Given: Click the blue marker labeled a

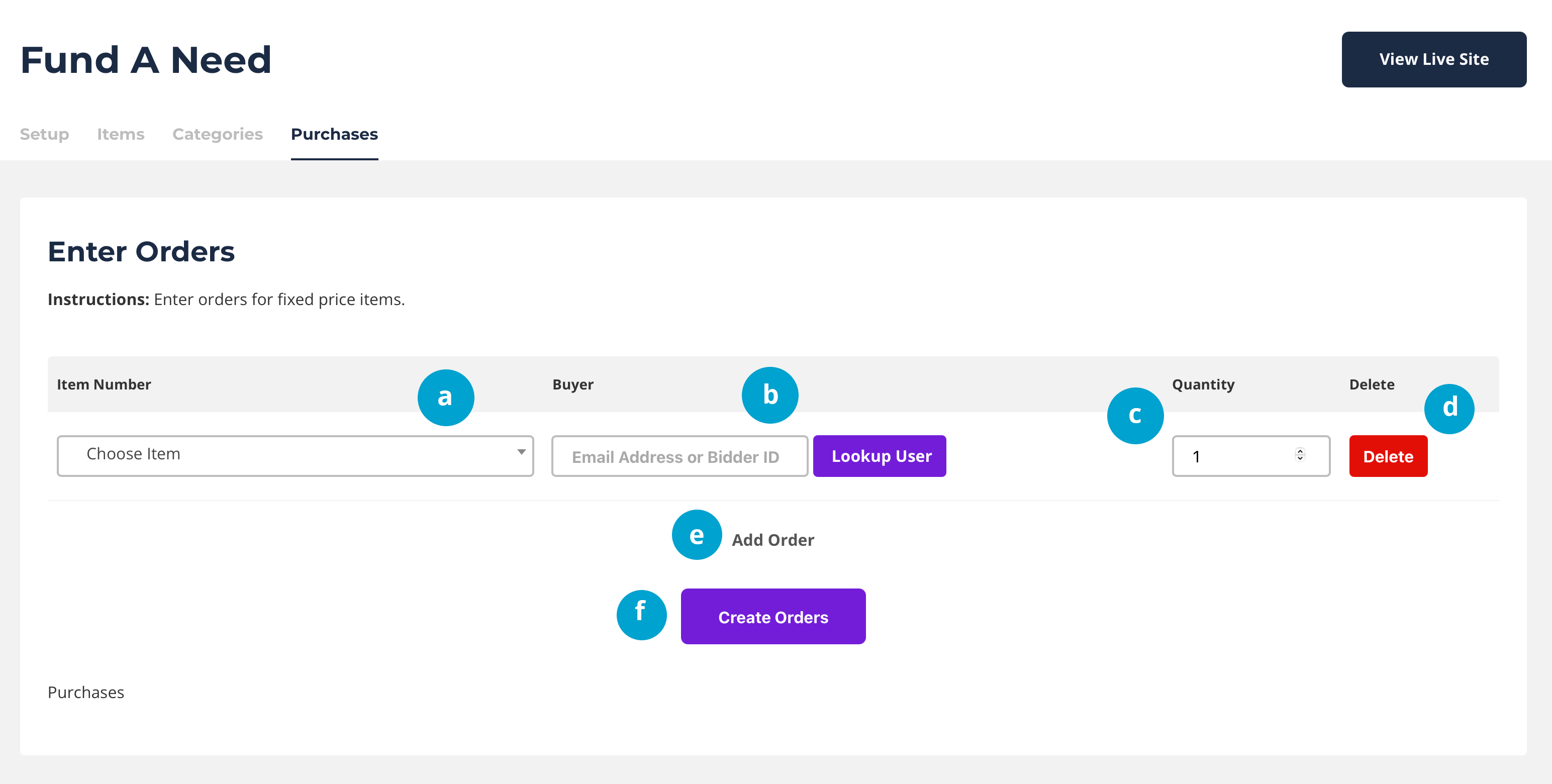Looking at the screenshot, I should tap(445, 397).
